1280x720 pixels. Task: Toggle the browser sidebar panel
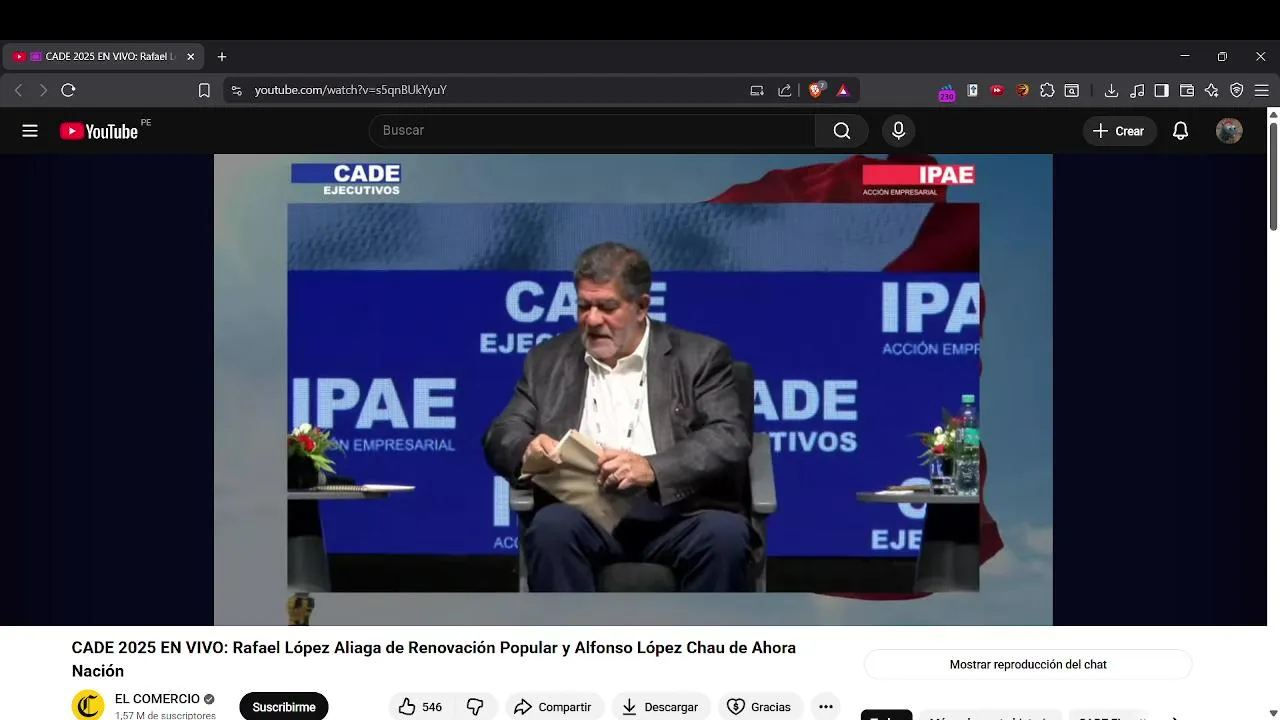[1161, 90]
